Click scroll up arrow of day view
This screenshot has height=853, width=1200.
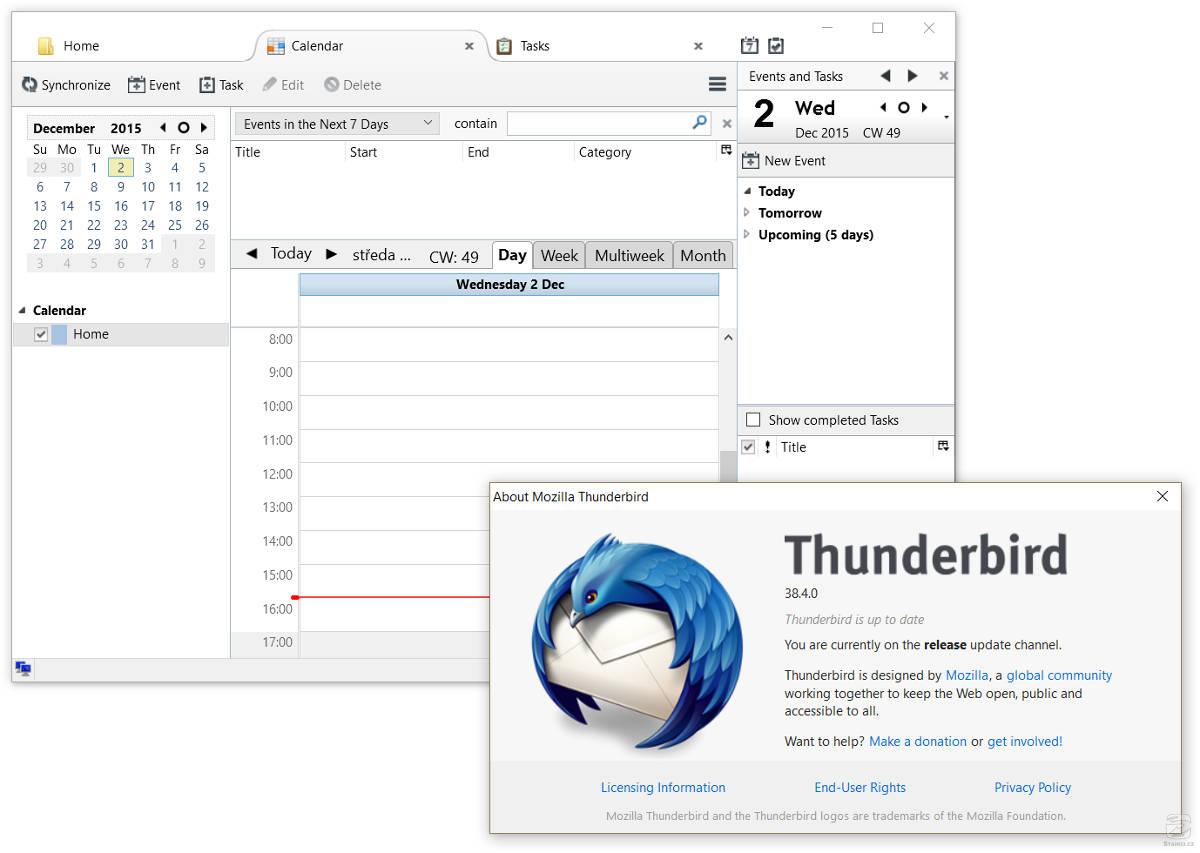click(728, 338)
